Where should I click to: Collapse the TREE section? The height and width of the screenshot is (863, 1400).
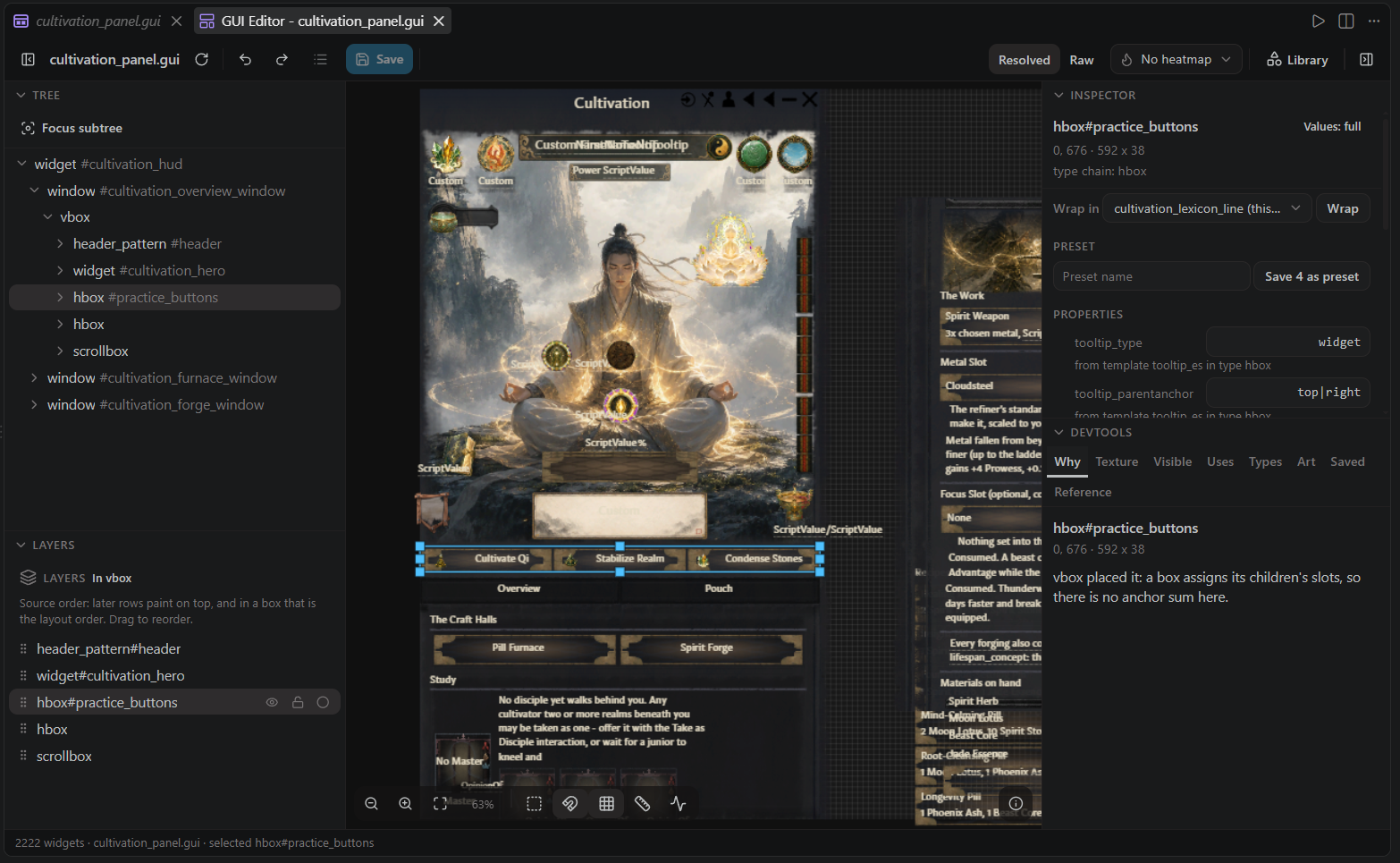21,95
